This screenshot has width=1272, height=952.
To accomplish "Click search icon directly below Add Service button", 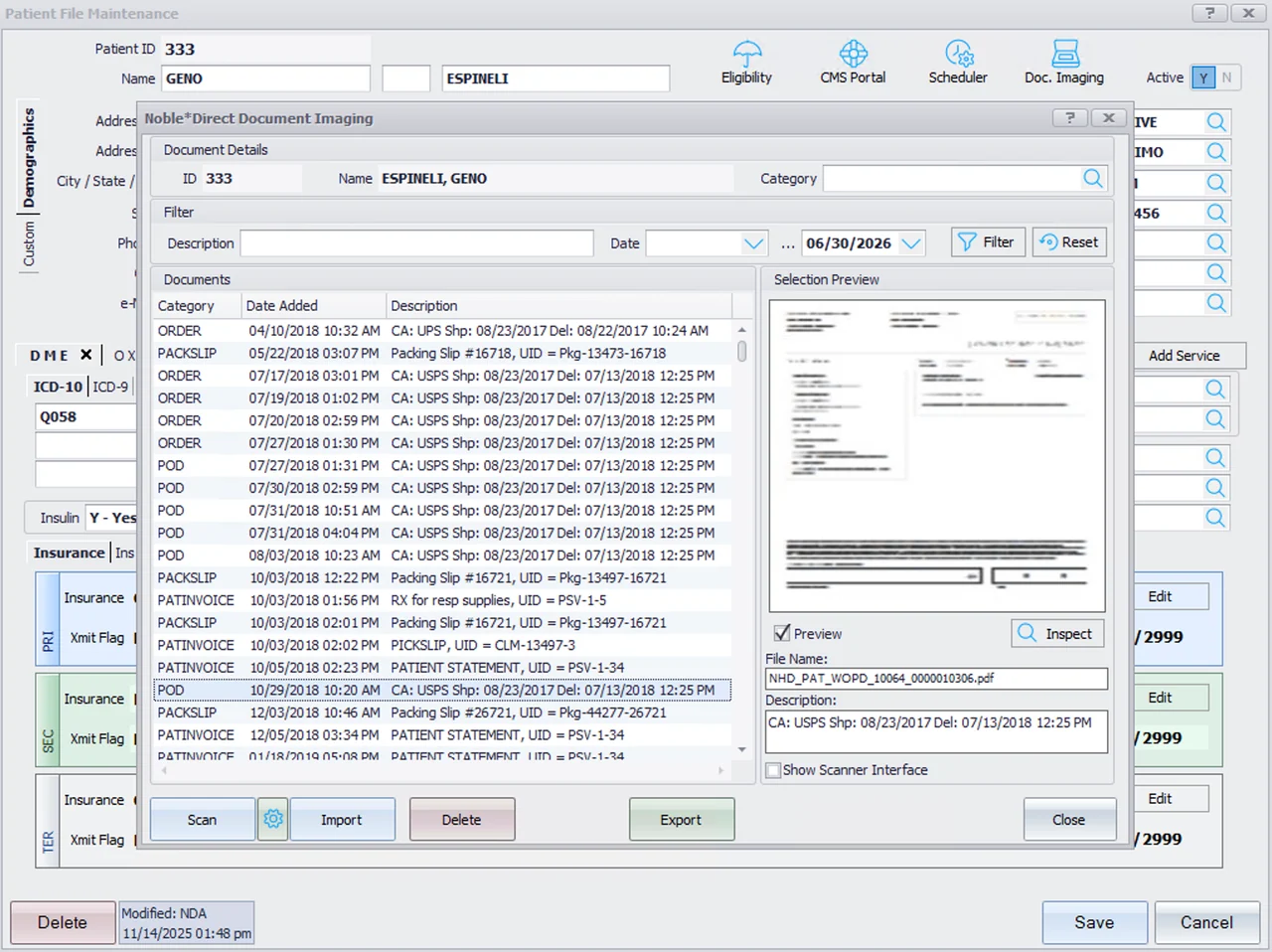I will tap(1215, 390).
